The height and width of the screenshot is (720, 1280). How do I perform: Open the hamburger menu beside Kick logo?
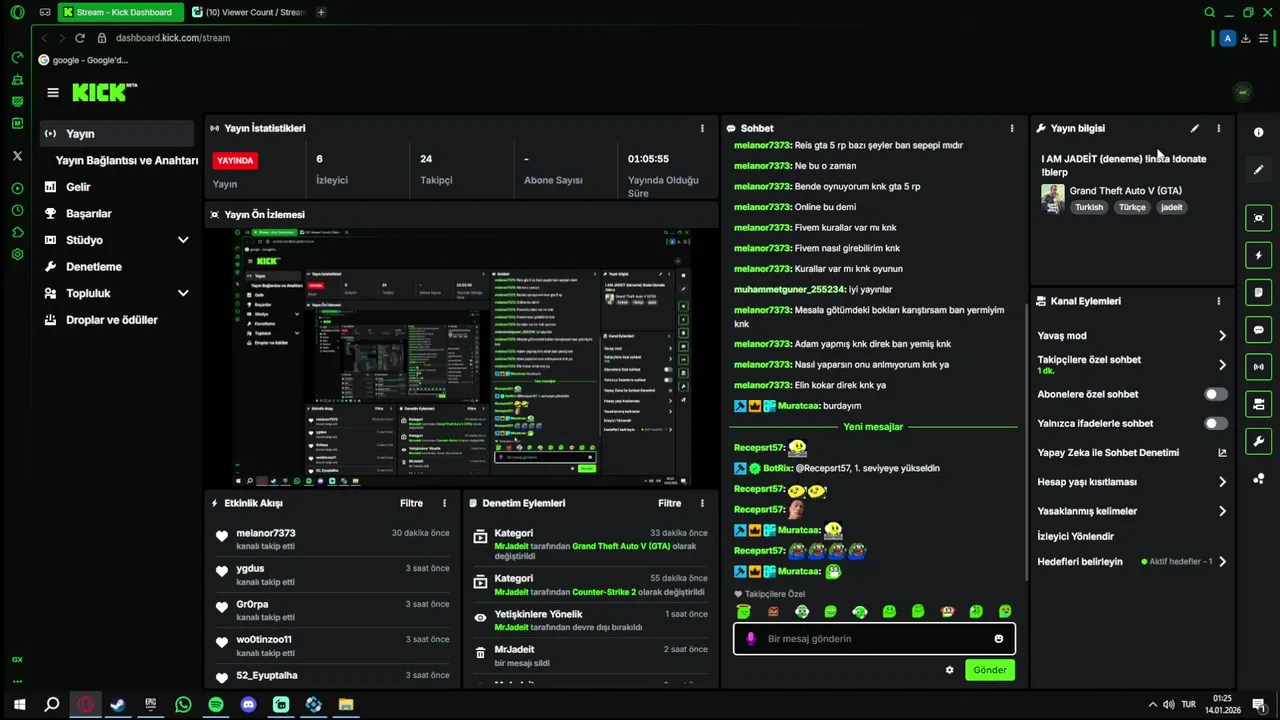[x=53, y=92]
